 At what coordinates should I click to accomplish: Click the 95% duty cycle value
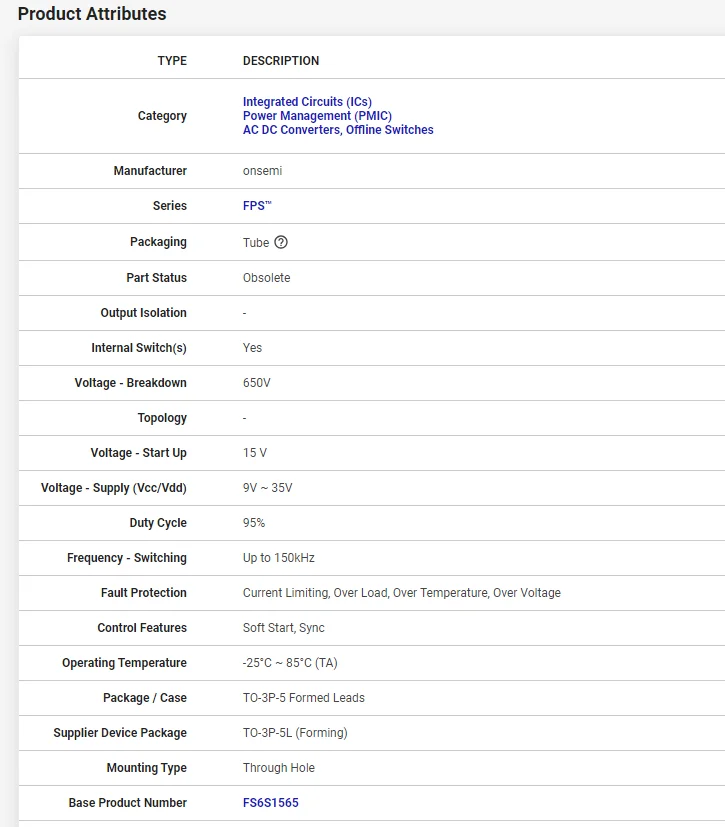(254, 523)
